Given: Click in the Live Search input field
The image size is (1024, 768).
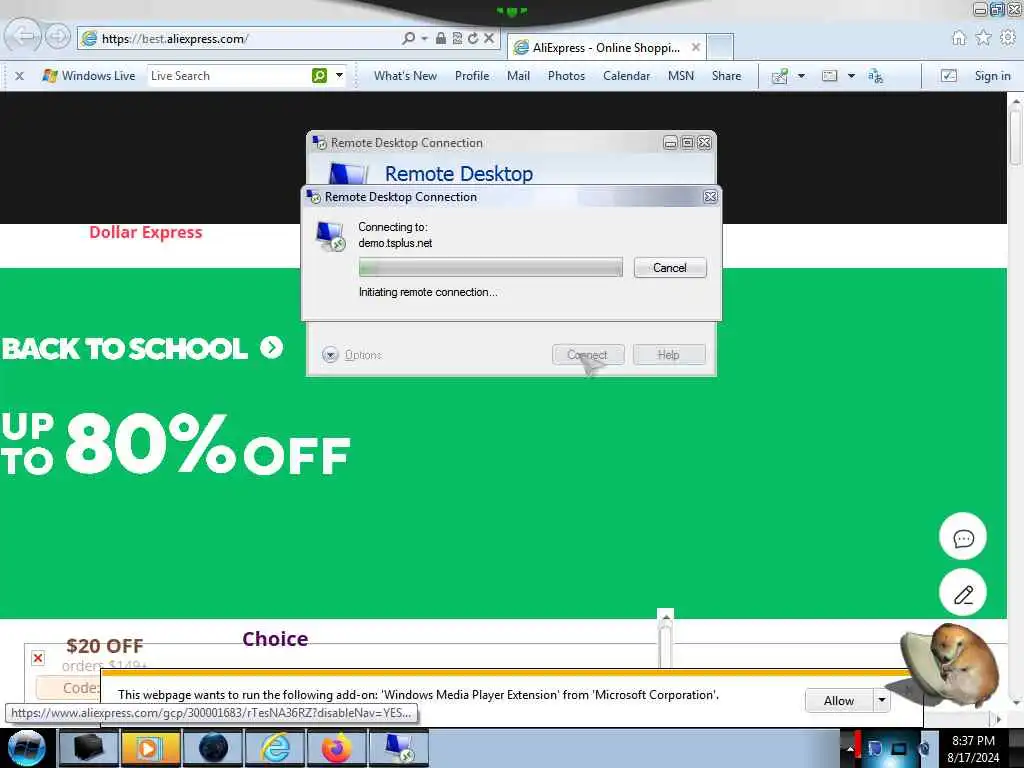Looking at the screenshot, I should coord(229,76).
